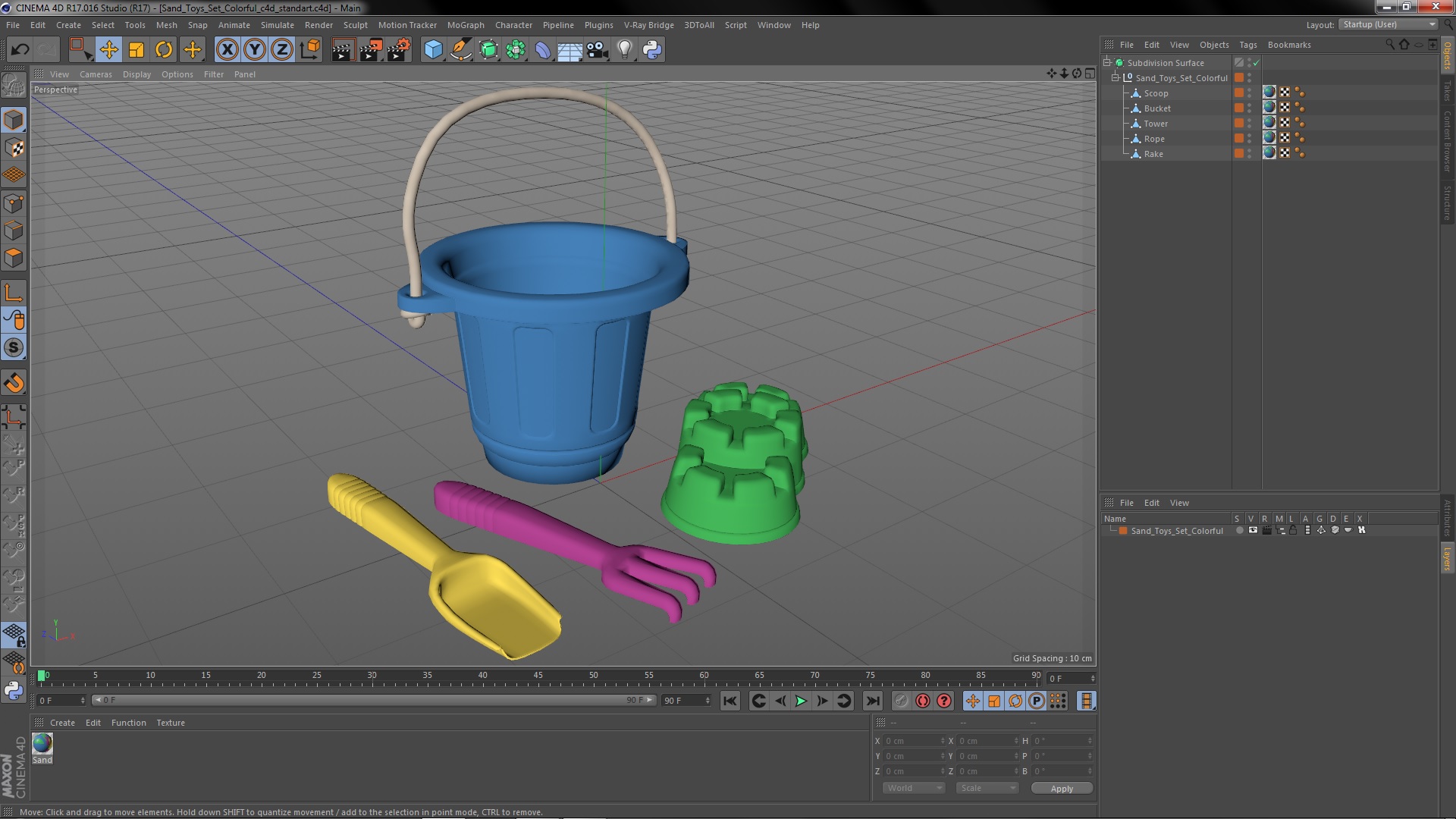The image size is (1456, 819).
Task: Go to end of animation
Action: [x=872, y=701]
